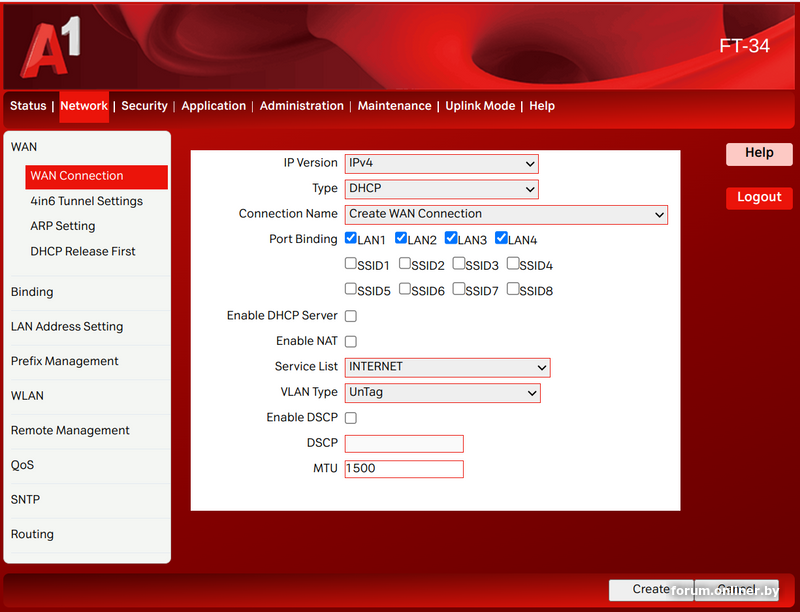Open 4in6 Tunnel Settings in sidebar

click(86, 201)
